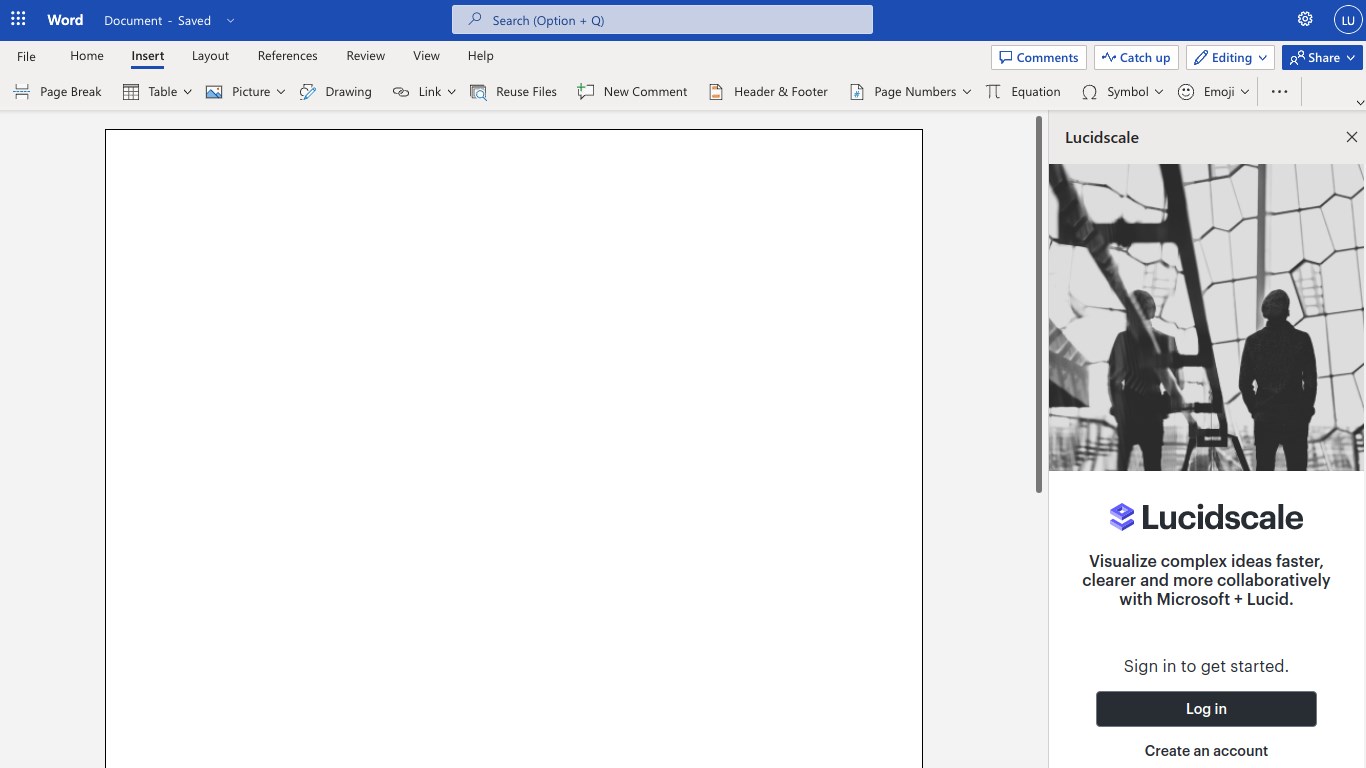Click the Page Numbers icon

click(x=857, y=92)
